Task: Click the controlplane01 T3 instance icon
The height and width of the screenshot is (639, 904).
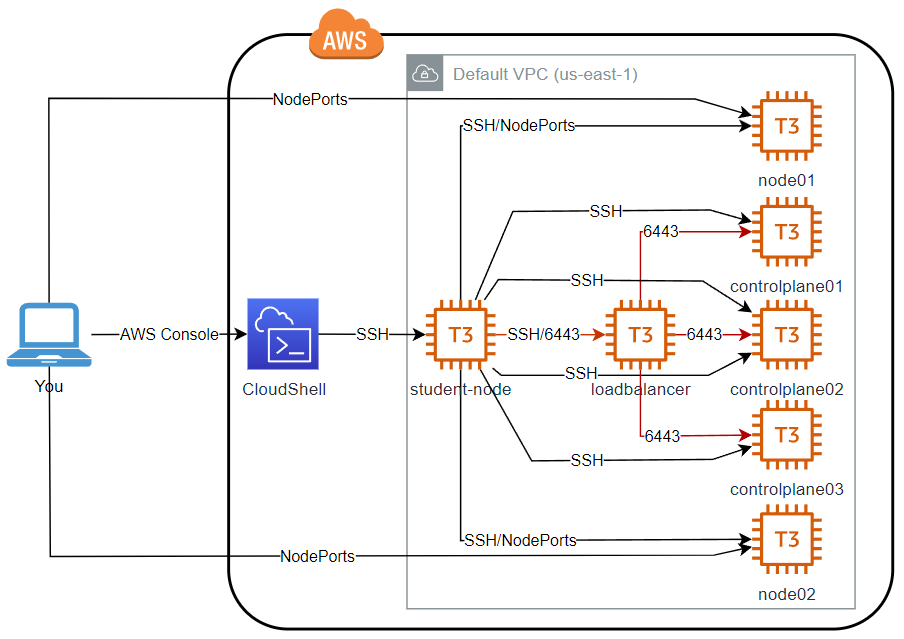Action: click(x=786, y=233)
